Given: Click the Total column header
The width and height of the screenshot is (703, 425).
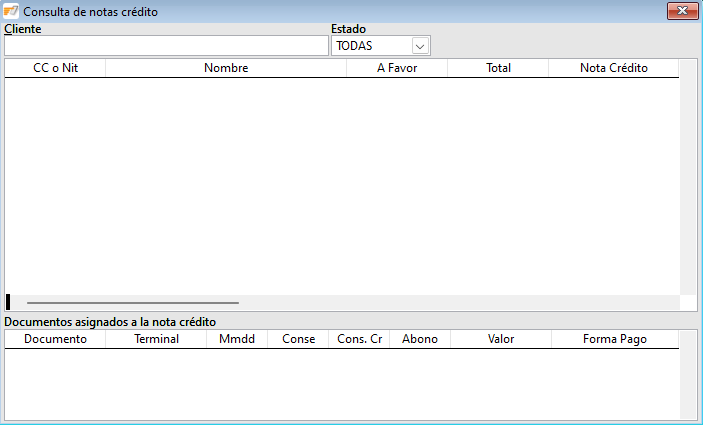Looking at the screenshot, I should click(x=498, y=68).
